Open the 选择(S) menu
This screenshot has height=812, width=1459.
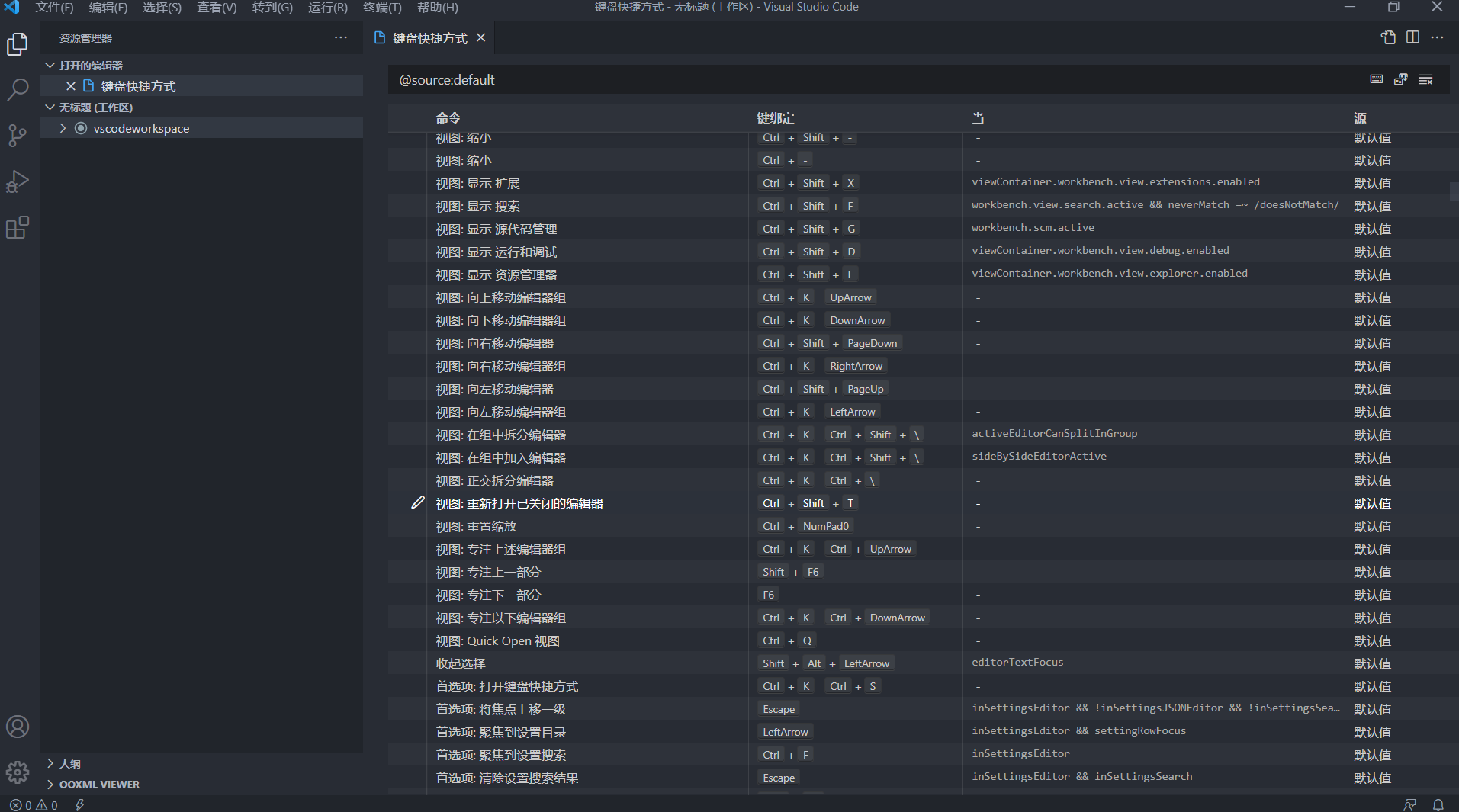pyautogui.click(x=162, y=7)
